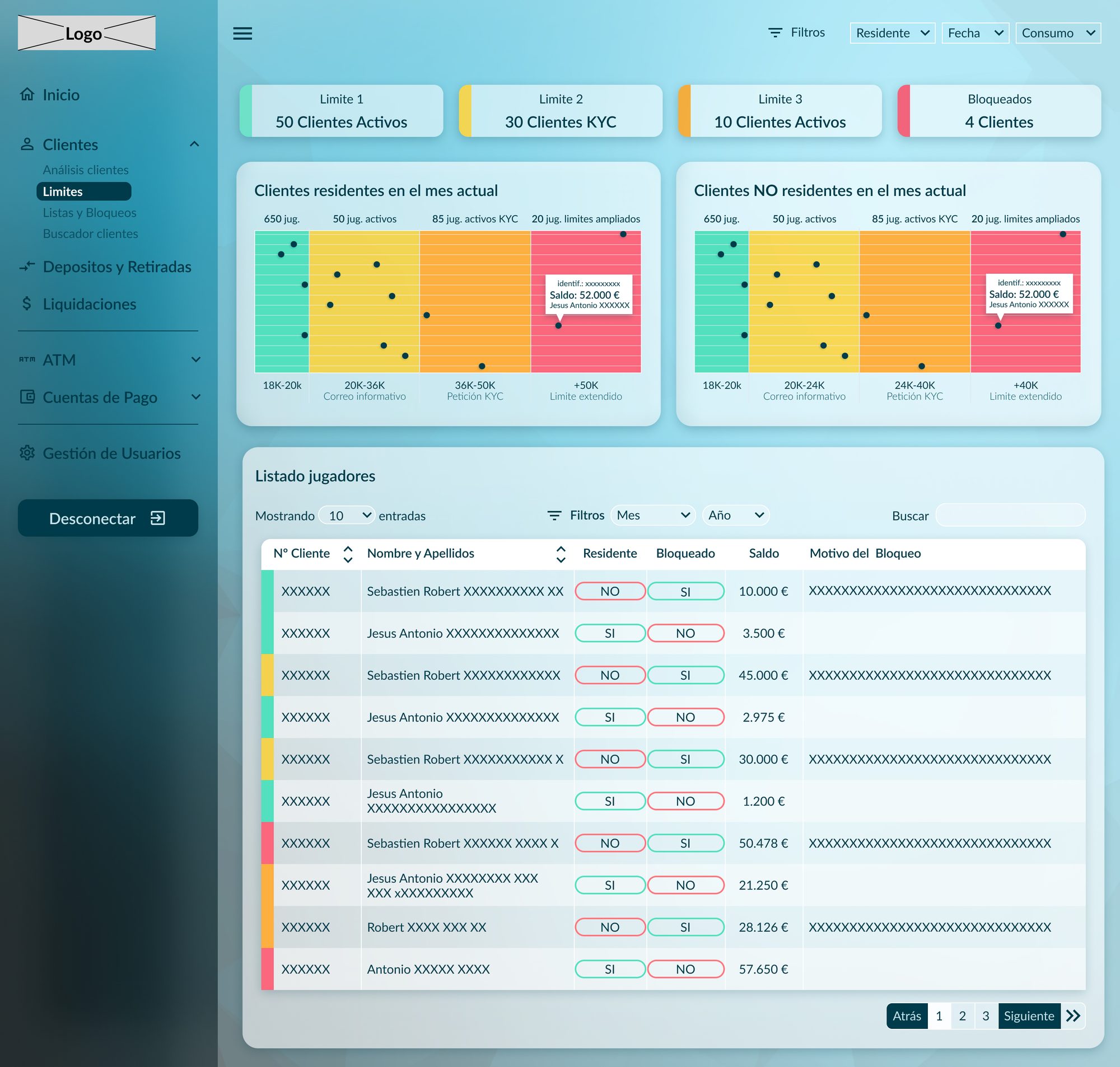Screen dimensions: 1120x1067
Task: Click the ATM icon in sidebar
Action: coord(27,359)
